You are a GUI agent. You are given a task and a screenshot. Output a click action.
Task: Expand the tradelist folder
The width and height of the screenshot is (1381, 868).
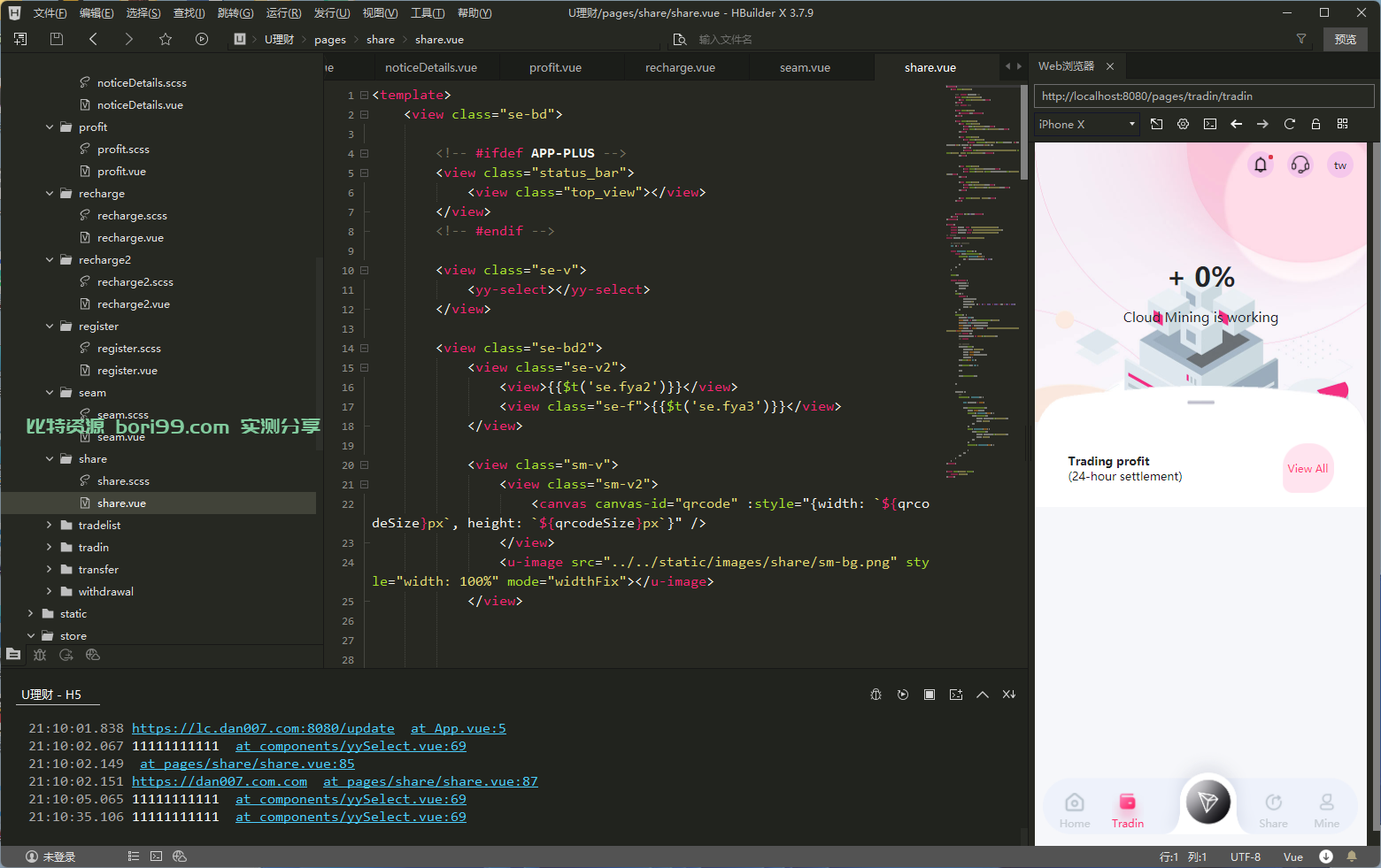[x=50, y=526]
